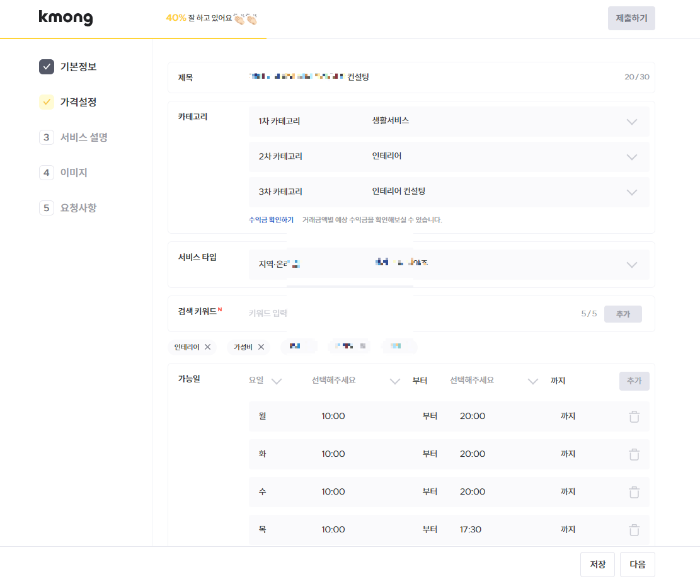The image size is (700, 582).
Task: Click the 기본정보 step checkmark icon
Action: (46, 67)
